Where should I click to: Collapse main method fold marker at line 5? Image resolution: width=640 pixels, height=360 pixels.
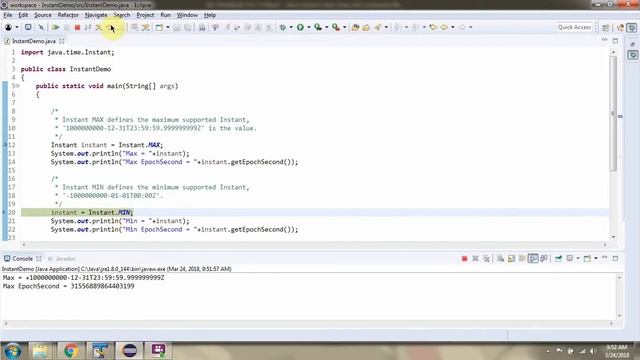pyautogui.click(x=18, y=86)
